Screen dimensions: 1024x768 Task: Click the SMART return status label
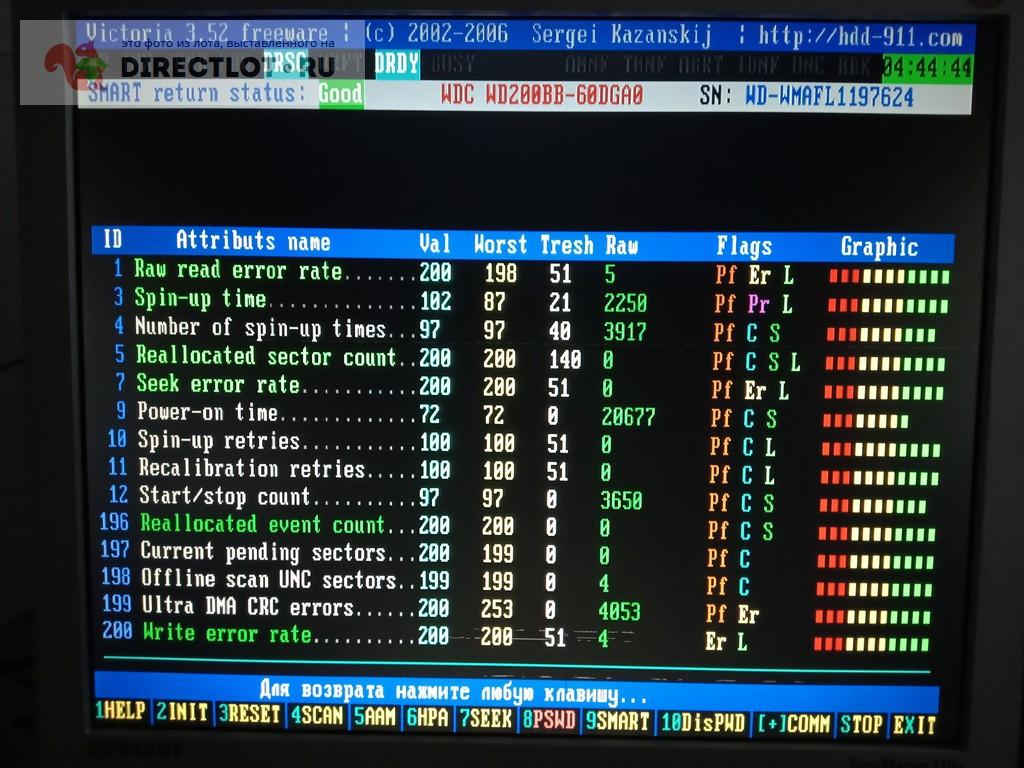point(196,92)
